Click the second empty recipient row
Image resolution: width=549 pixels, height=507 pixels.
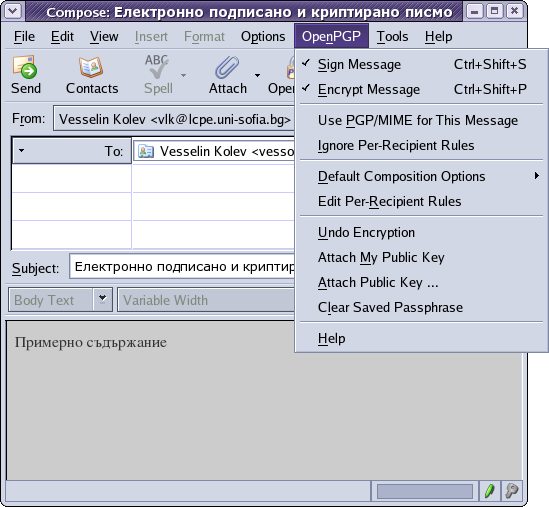pos(153,207)
